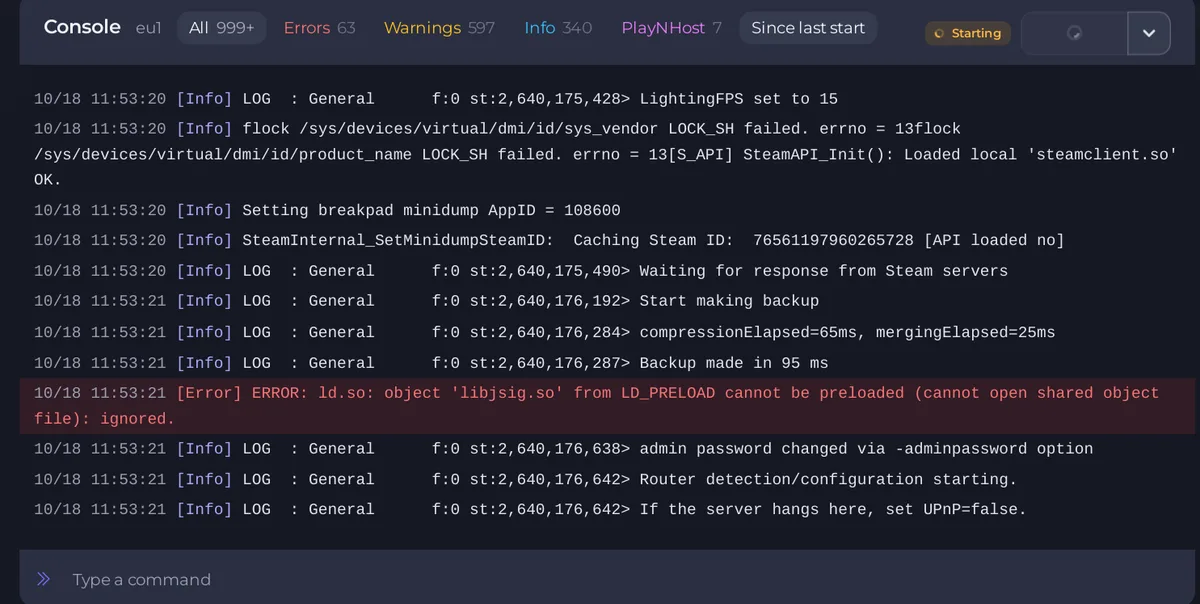1200x604 pixels.
Task: Click the LightingFPS set to 15 line
Action: point(436,99)
